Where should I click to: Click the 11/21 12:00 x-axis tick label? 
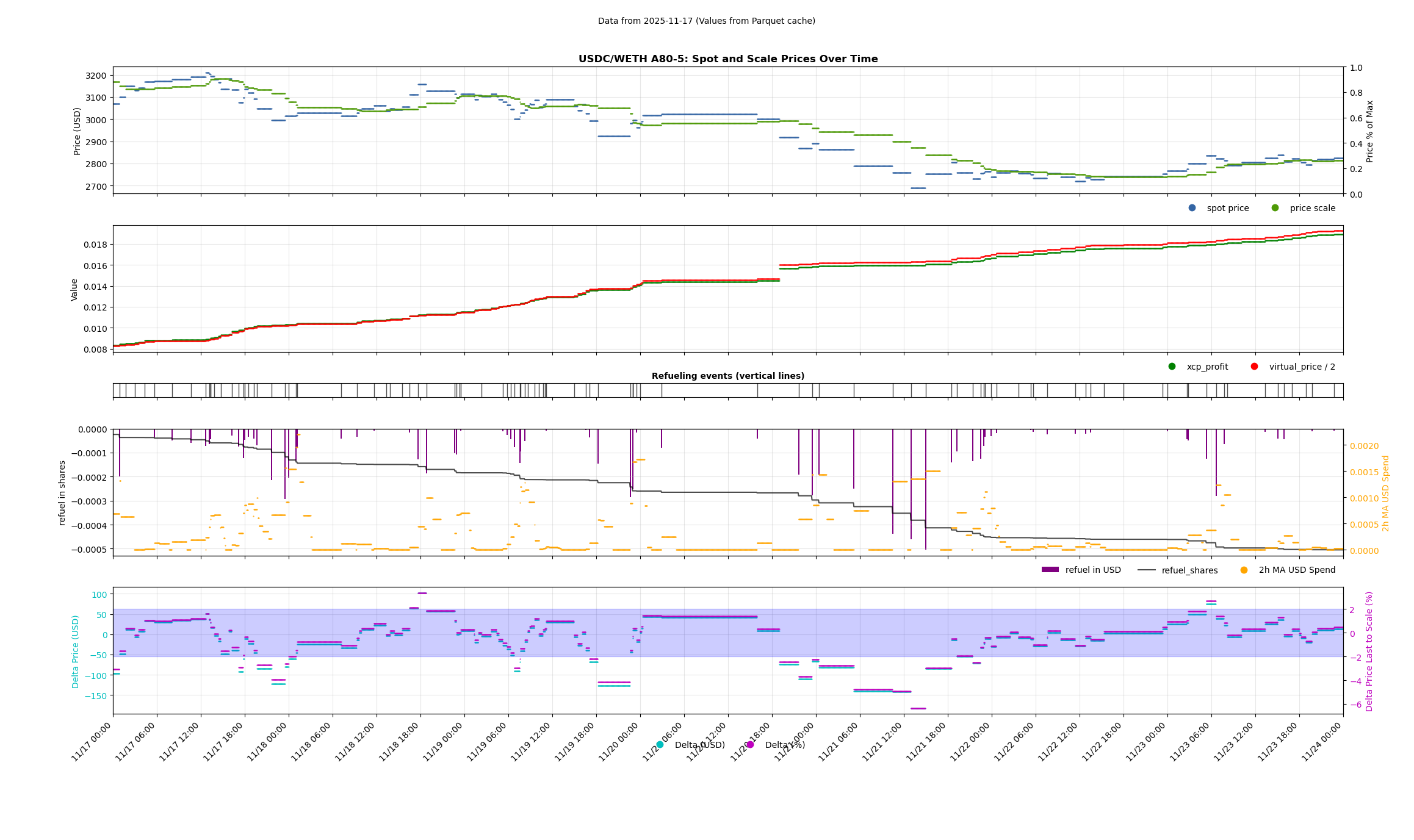pyautogui.click(x=882, y=742)
